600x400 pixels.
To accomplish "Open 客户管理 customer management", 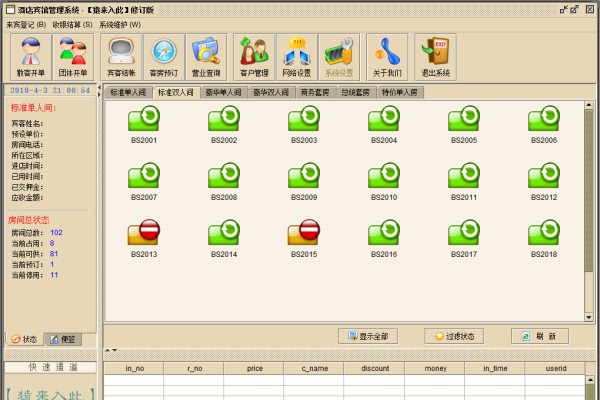I will [254, 57].
